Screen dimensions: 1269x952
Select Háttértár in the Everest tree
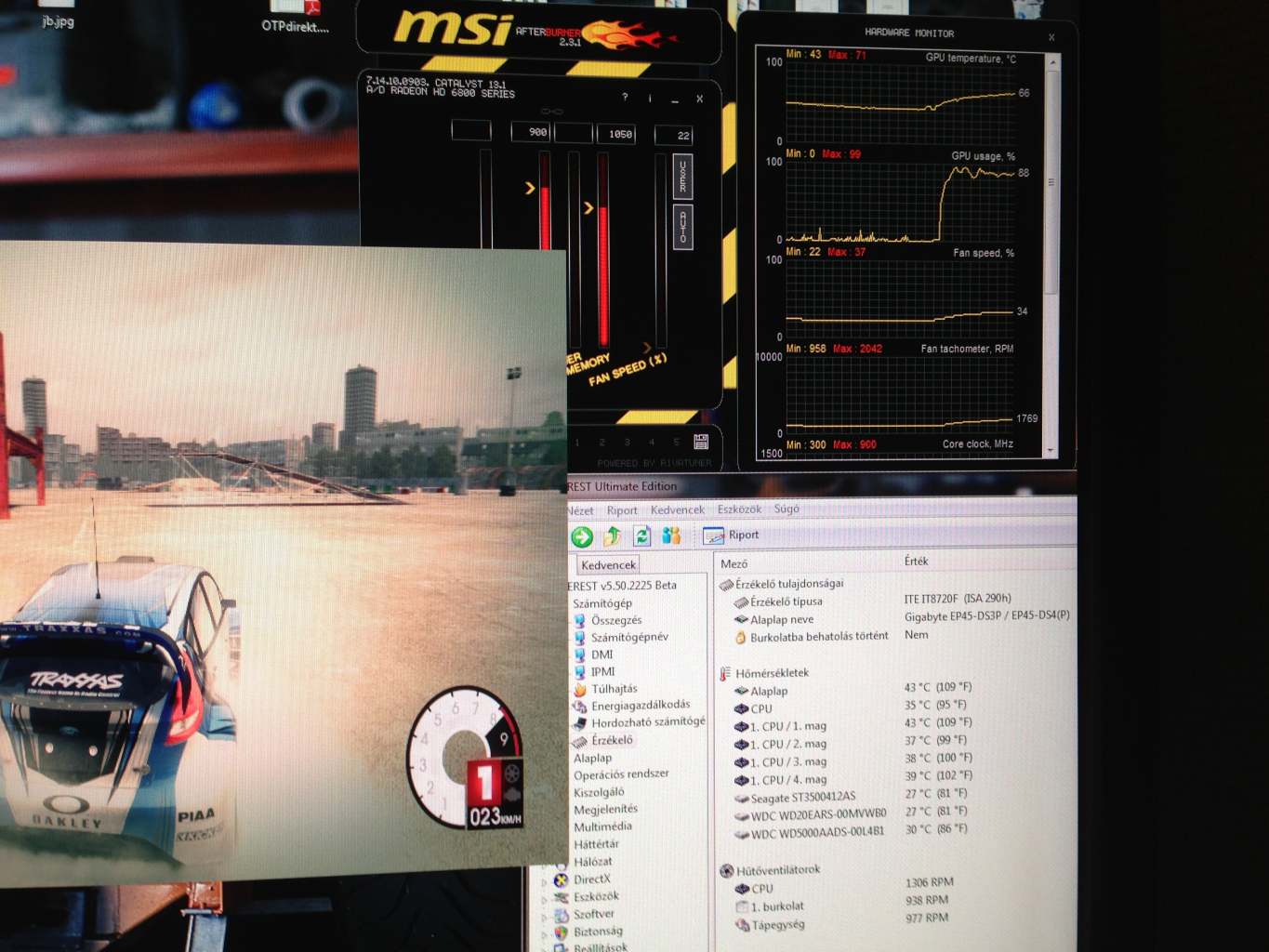tap(596, 844)
